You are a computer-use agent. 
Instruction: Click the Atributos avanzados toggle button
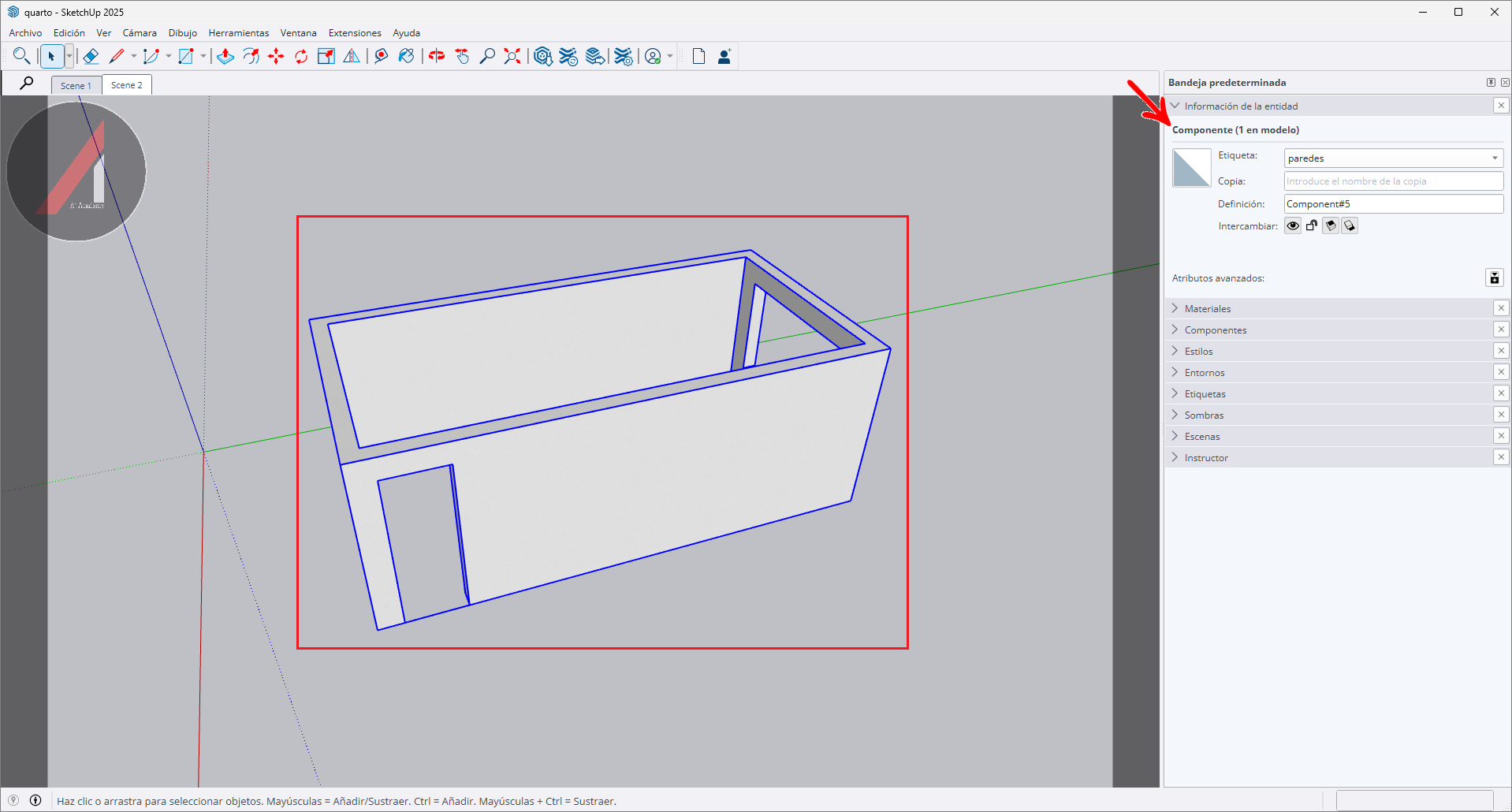[x=1494, y=277]
